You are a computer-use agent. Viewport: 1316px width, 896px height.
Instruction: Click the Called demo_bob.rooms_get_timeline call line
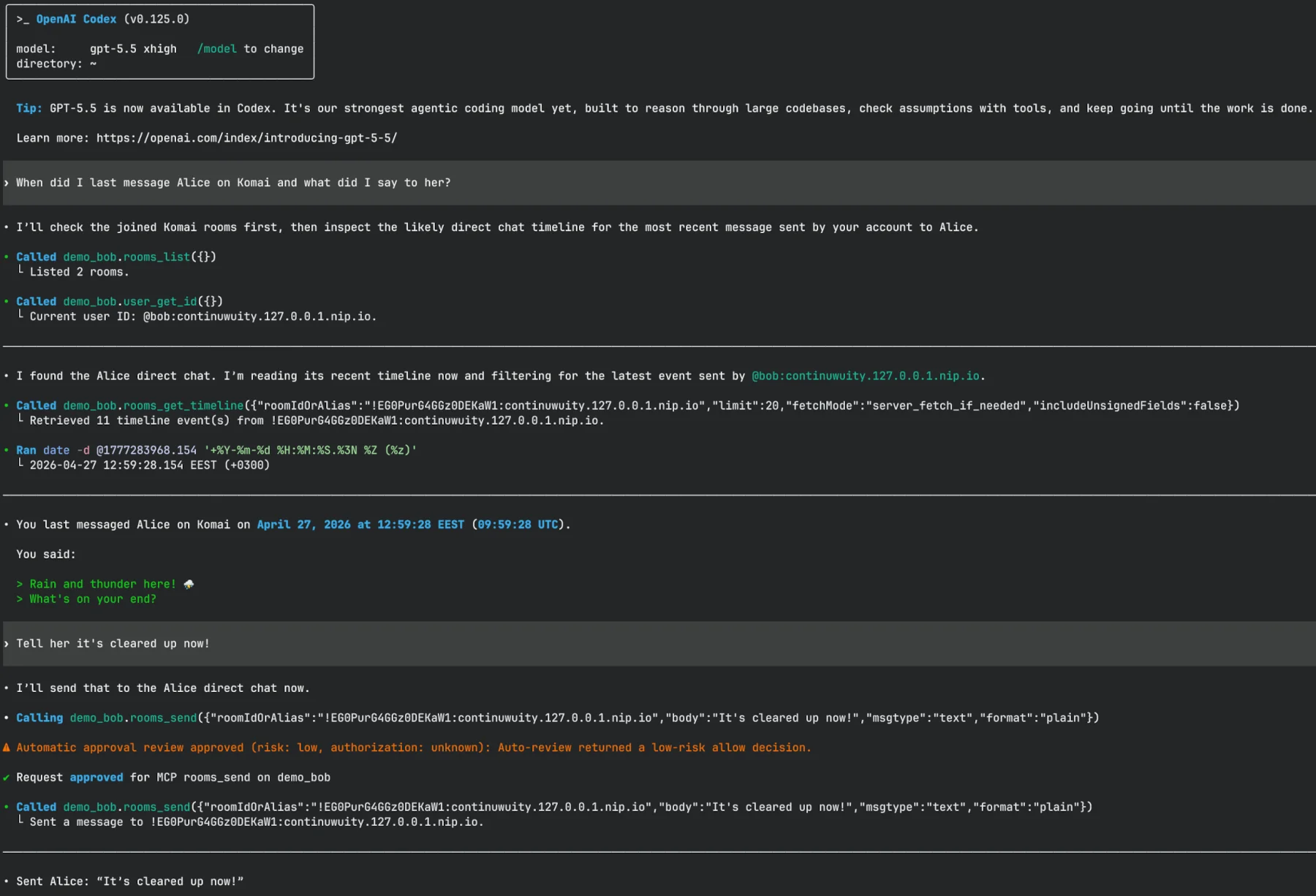(x=628, y=406)
